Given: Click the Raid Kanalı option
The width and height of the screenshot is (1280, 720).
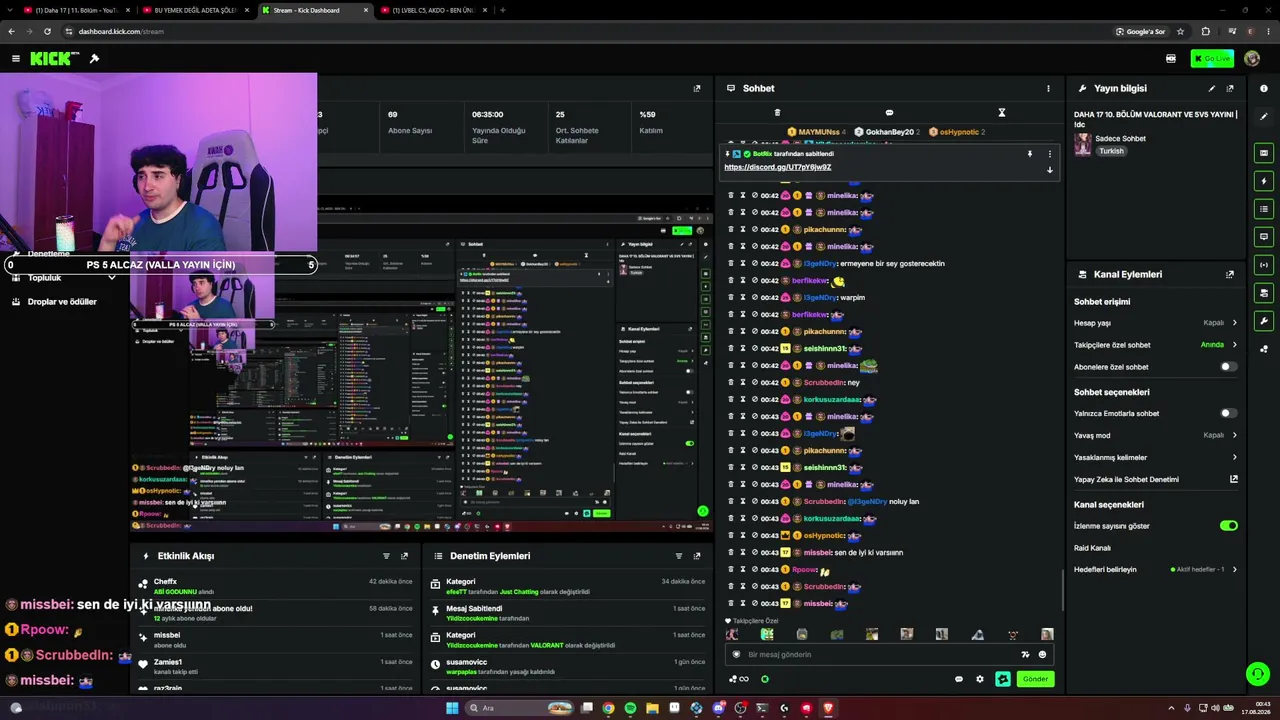Looking at the screenshot, I should (1092, 548).
